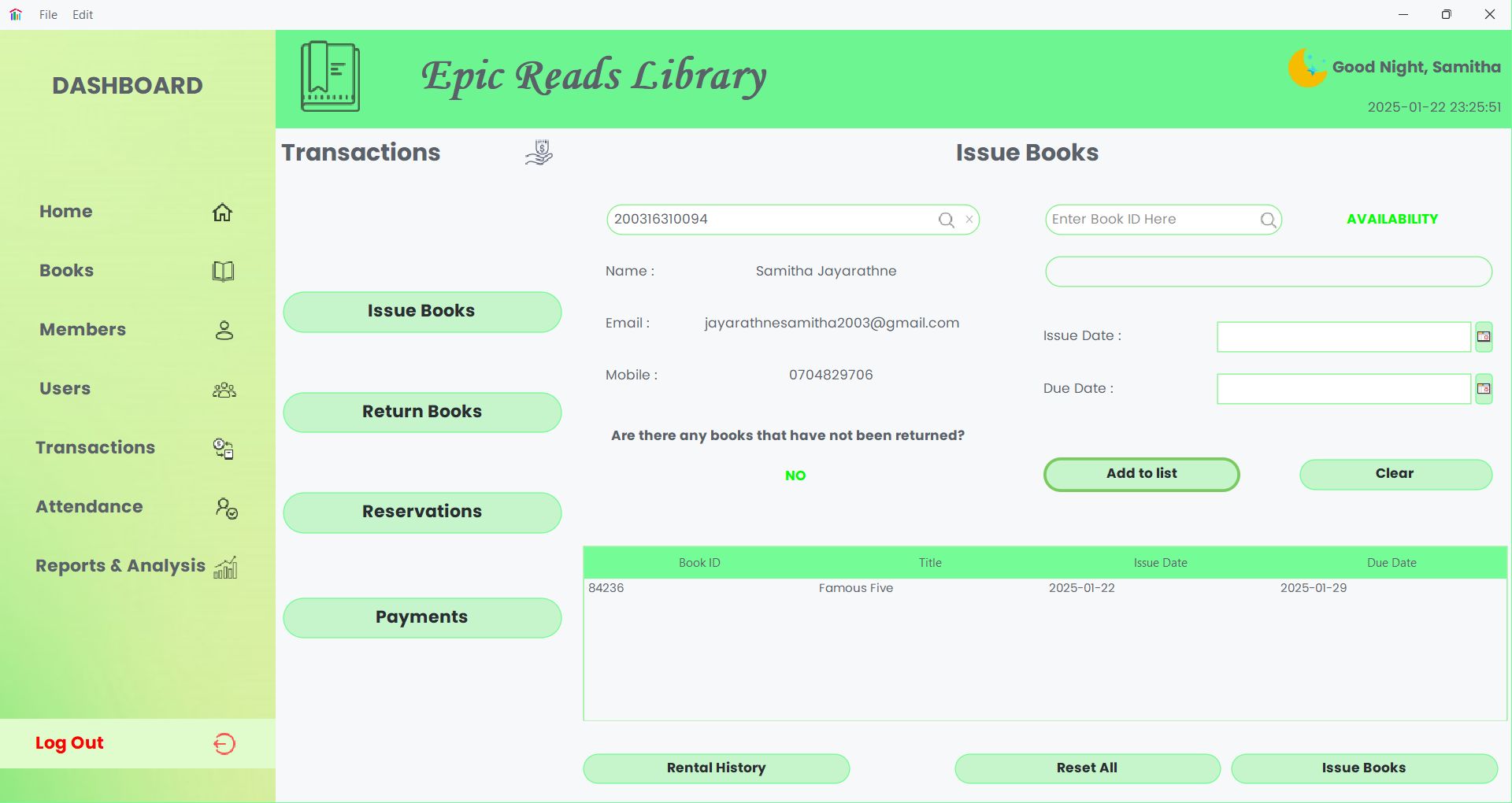The height and width of the screenshot is (803, 1512).
Task: Open the File menu
Action: click(x=48, y=14)
